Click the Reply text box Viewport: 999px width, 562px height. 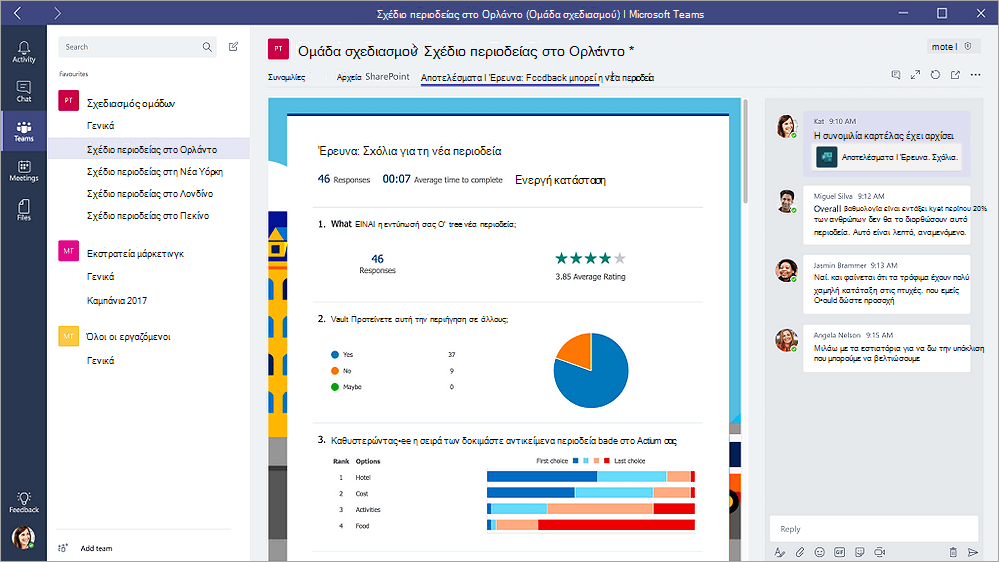(x=873, y=529)
